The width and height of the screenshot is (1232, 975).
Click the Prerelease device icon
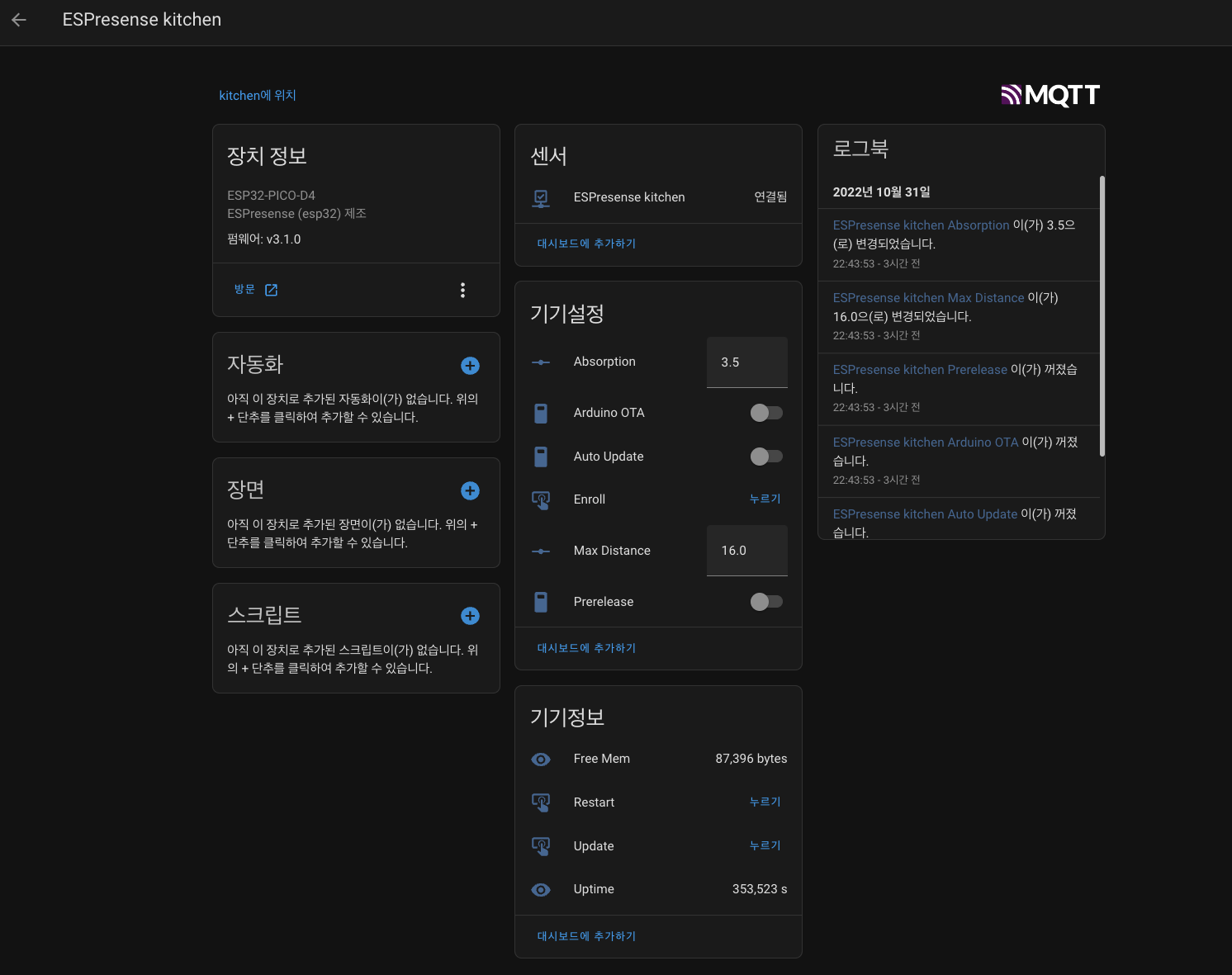pos(541,602)
